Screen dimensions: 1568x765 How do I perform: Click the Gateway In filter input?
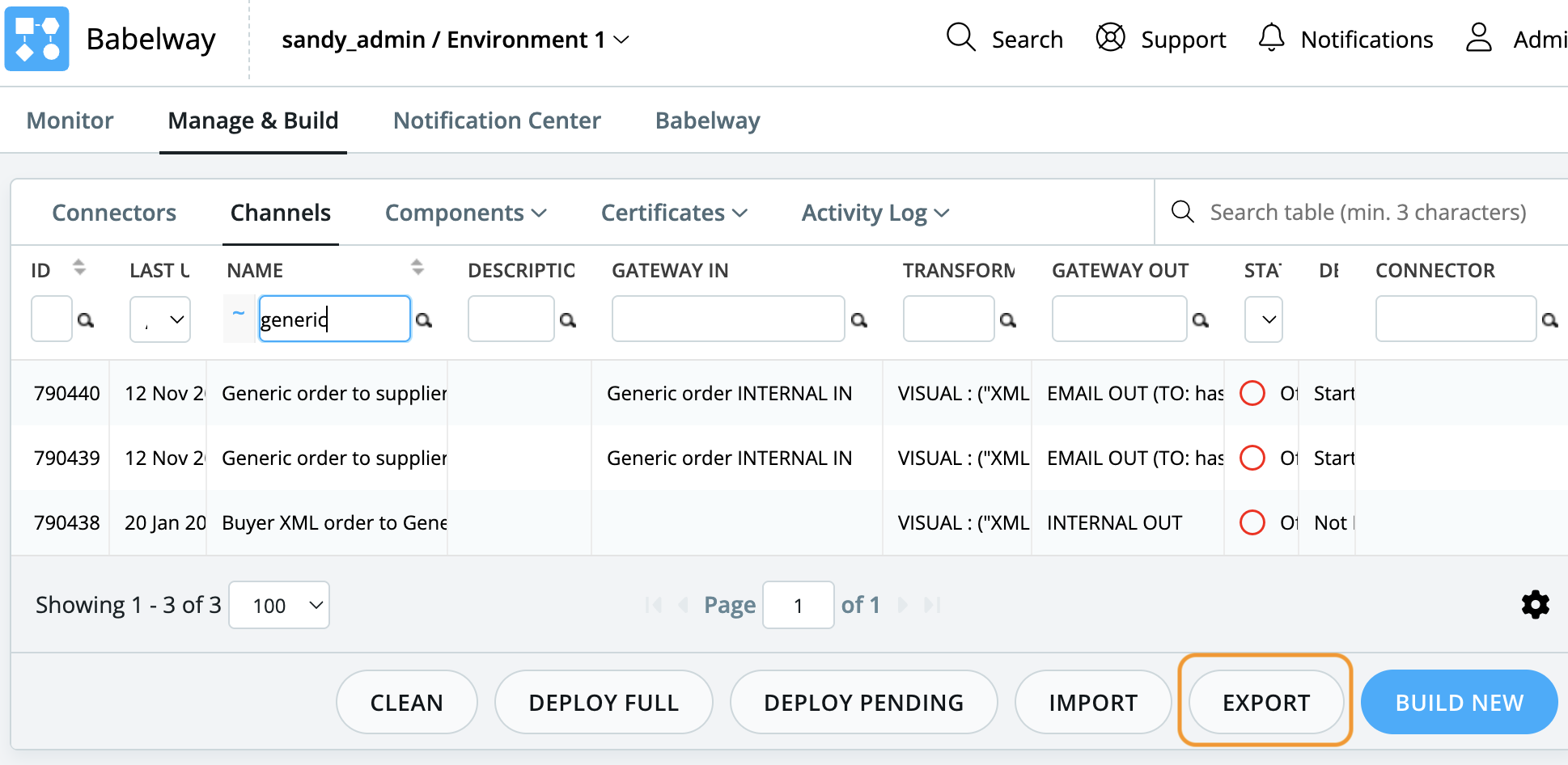point(728,319)
